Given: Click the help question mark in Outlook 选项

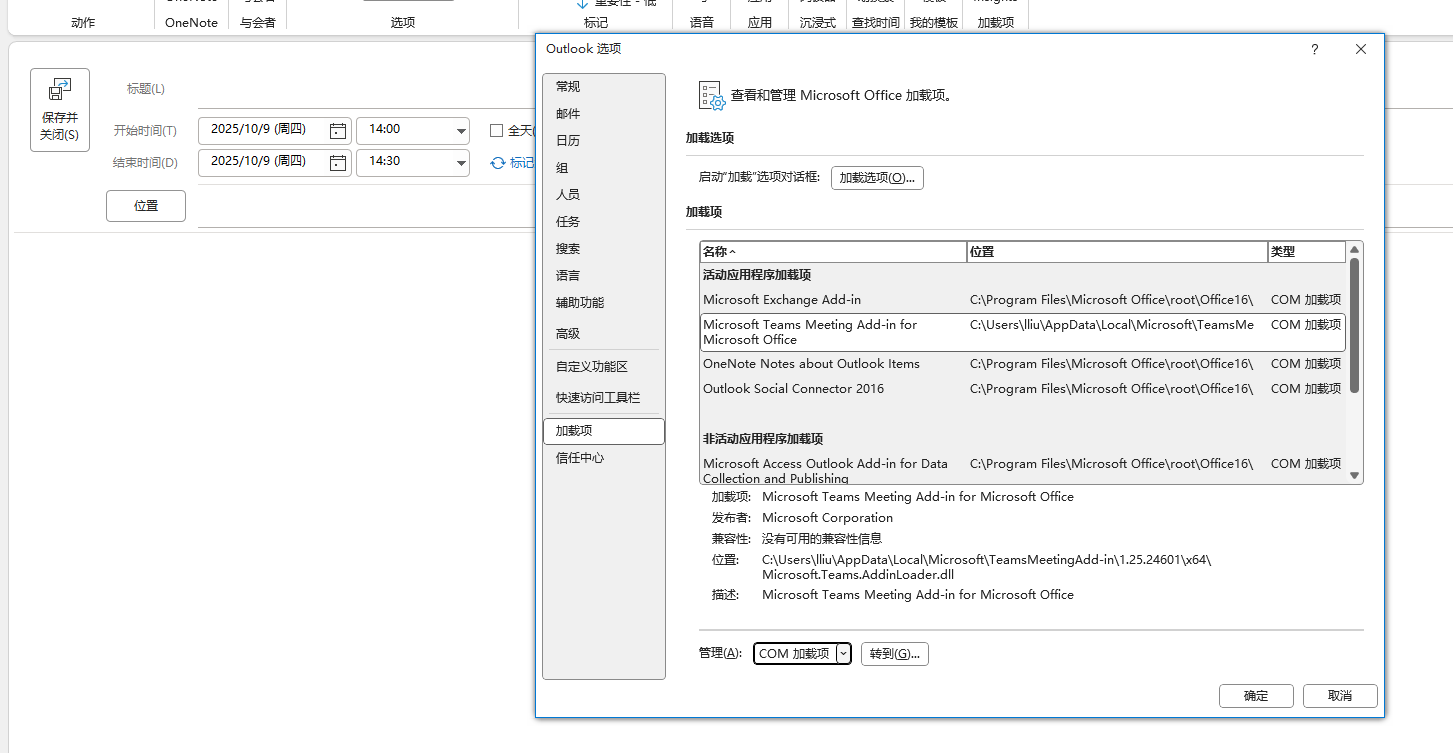Looking at the screenshot, I should pyautogui.click(x=1314, y=49).
